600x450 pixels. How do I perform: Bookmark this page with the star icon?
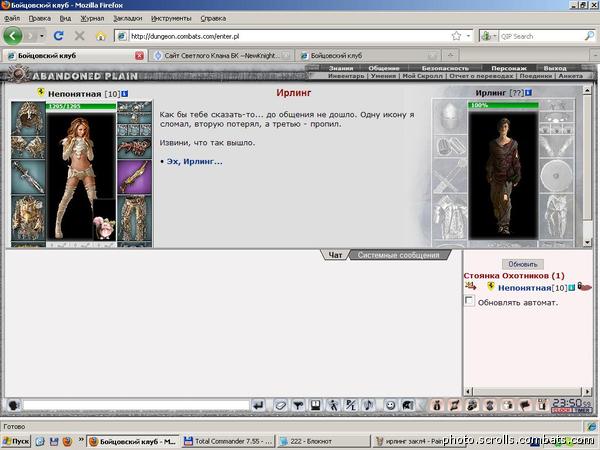456,36
